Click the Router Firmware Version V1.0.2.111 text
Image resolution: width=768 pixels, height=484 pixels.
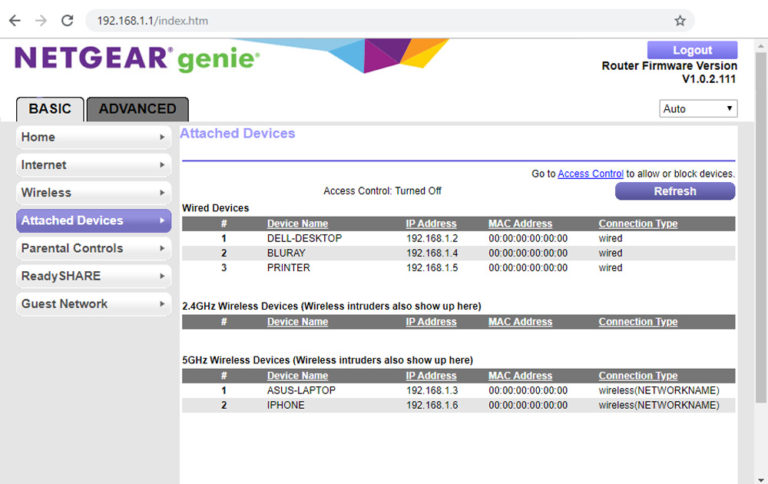[669, 73]
